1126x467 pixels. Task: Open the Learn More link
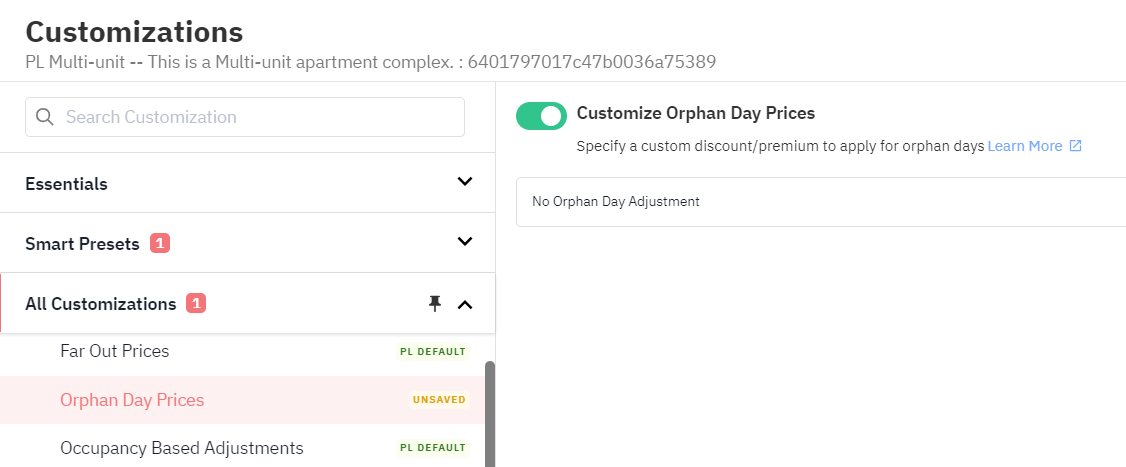(x=1025, y=146)
